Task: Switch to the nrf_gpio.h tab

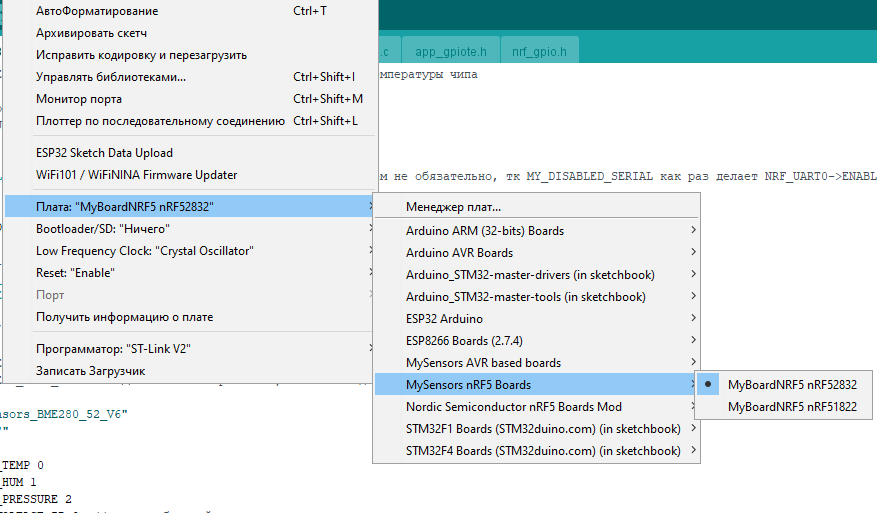Action: [x=538, y=50]
